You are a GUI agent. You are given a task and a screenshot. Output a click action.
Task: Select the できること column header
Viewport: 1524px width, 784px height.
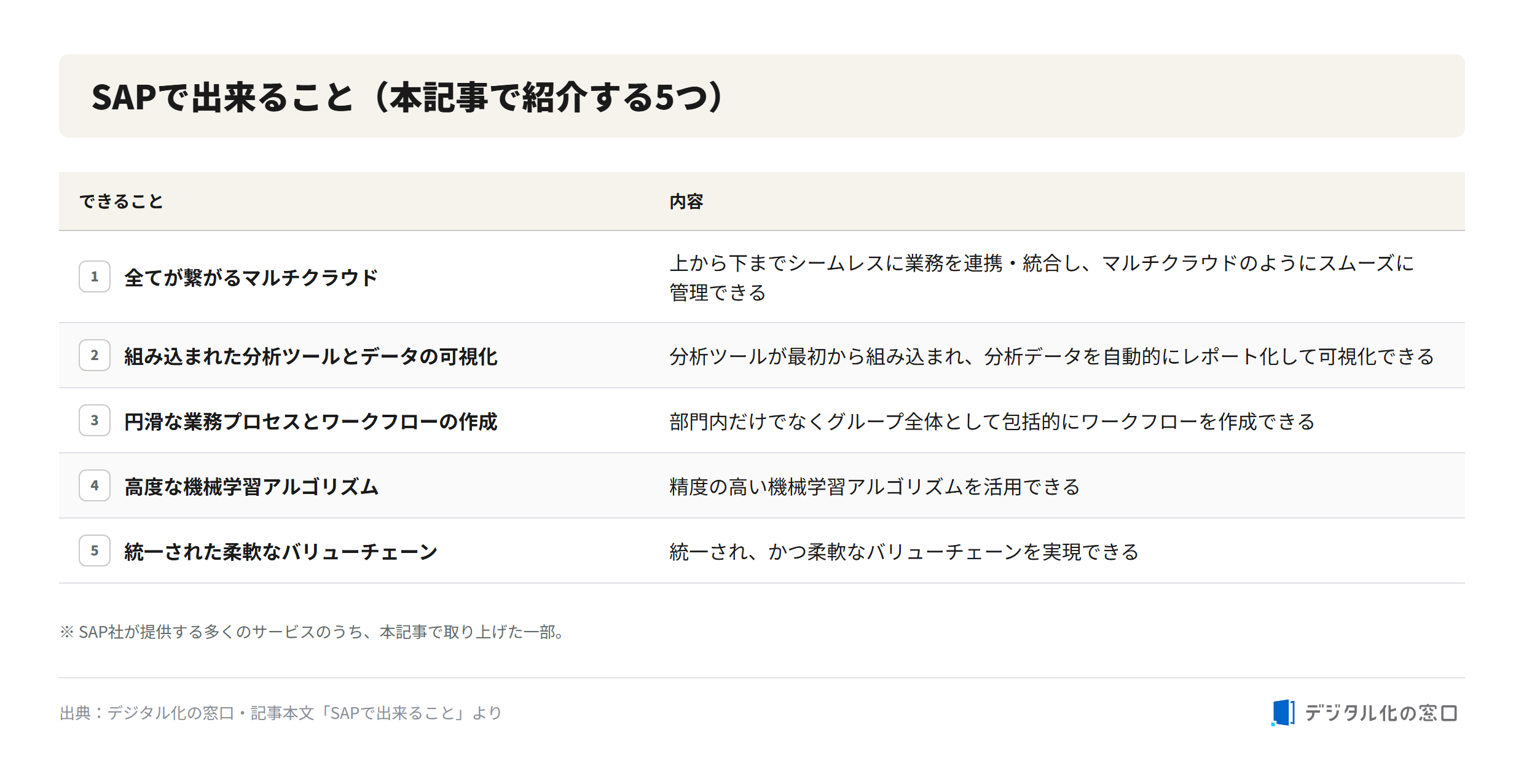coord(121,202)
